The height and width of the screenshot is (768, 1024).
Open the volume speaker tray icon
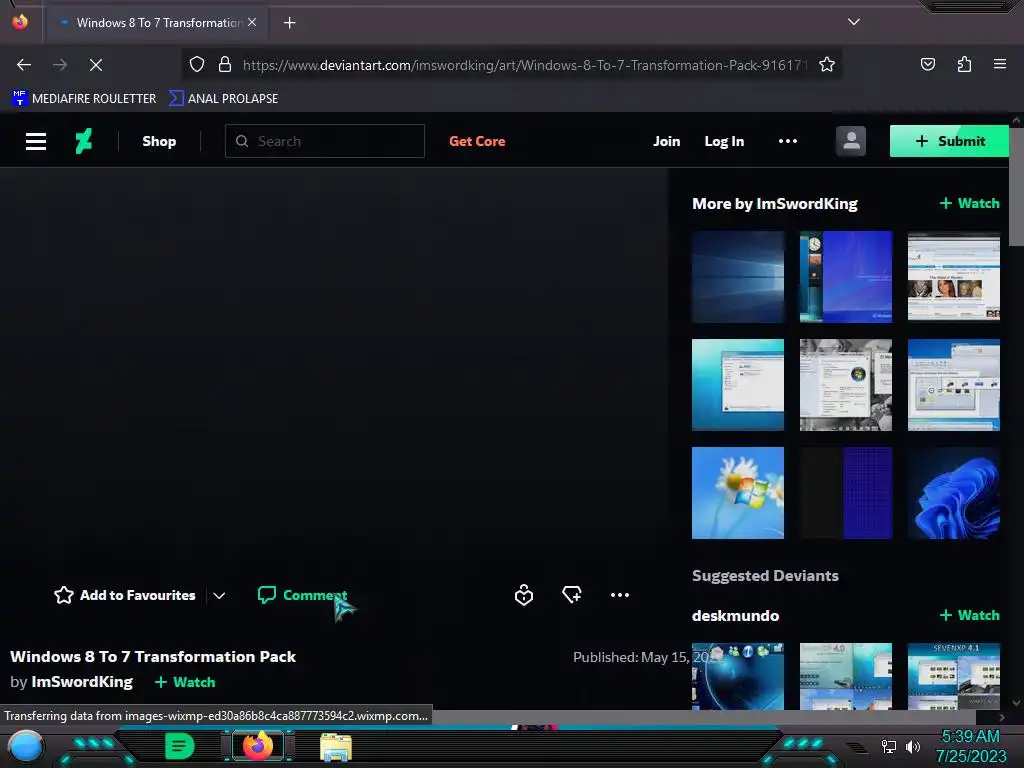[912, 746]
